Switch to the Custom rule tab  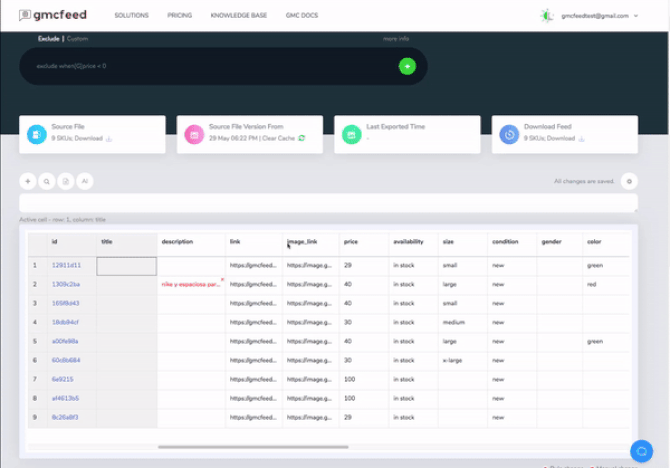point(78,38)
